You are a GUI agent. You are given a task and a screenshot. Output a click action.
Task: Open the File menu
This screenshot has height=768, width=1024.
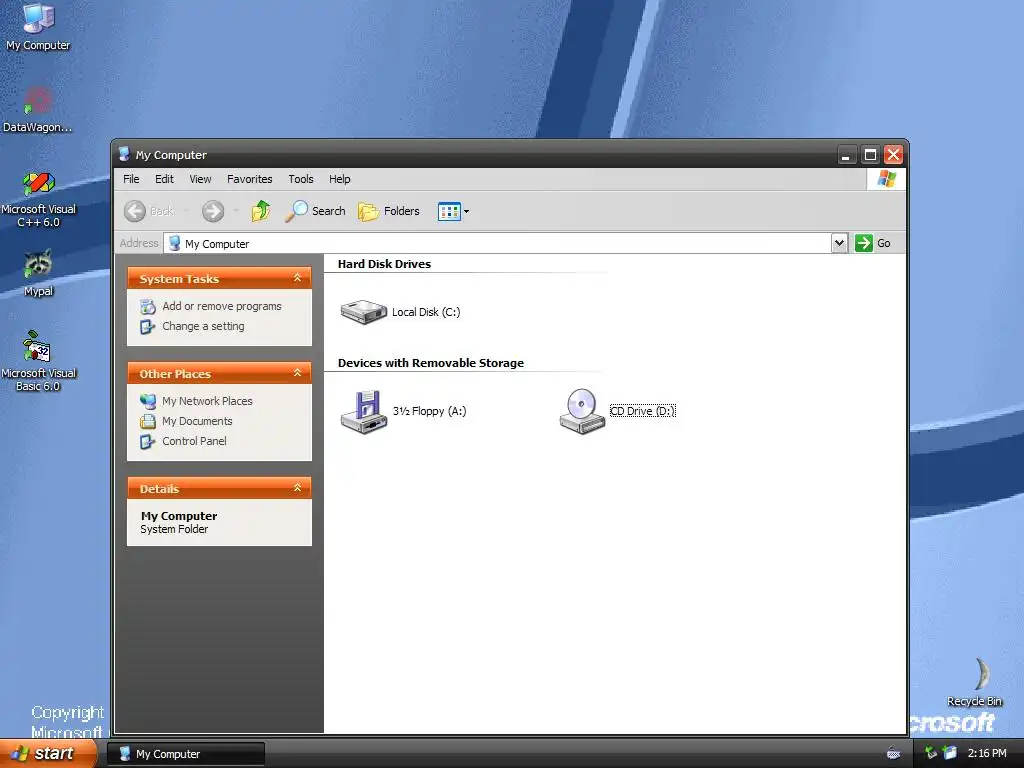click(x=131, y=179)
